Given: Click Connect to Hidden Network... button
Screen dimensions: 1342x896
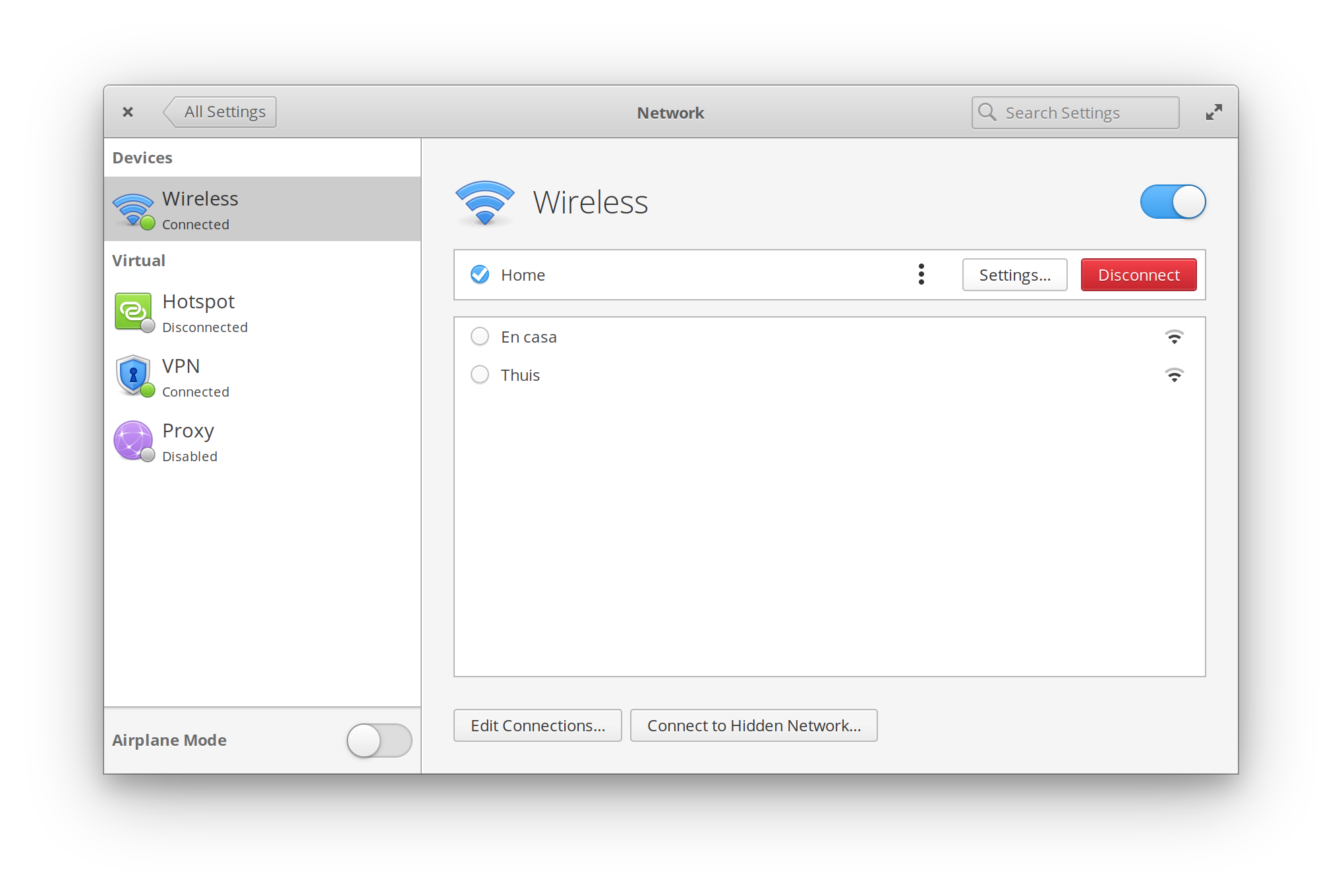Looking at the screenshot, I should tap(753, 725).
